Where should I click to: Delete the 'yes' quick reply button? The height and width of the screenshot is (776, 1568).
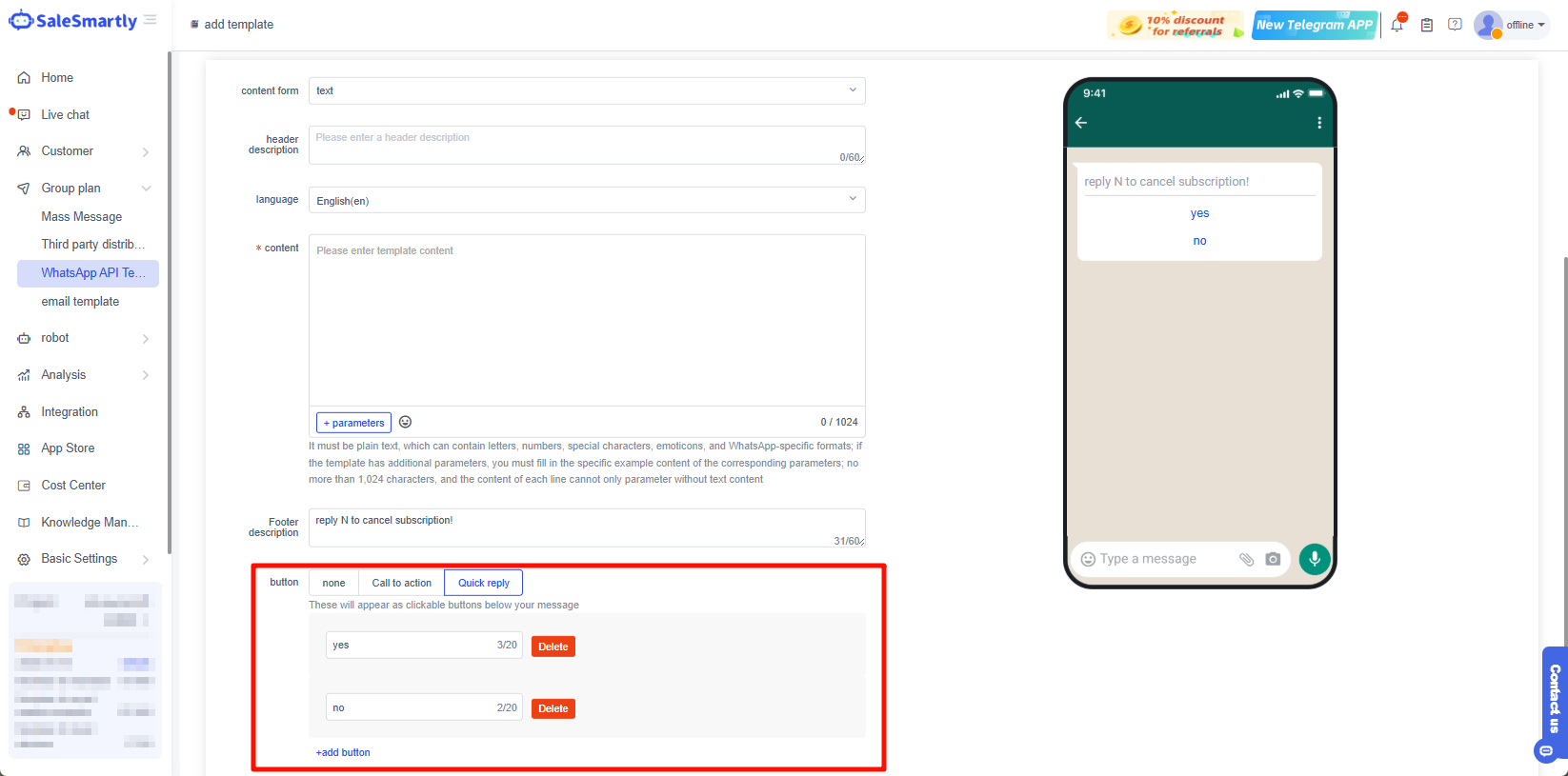pyautogui.click(x=553, y=647)
